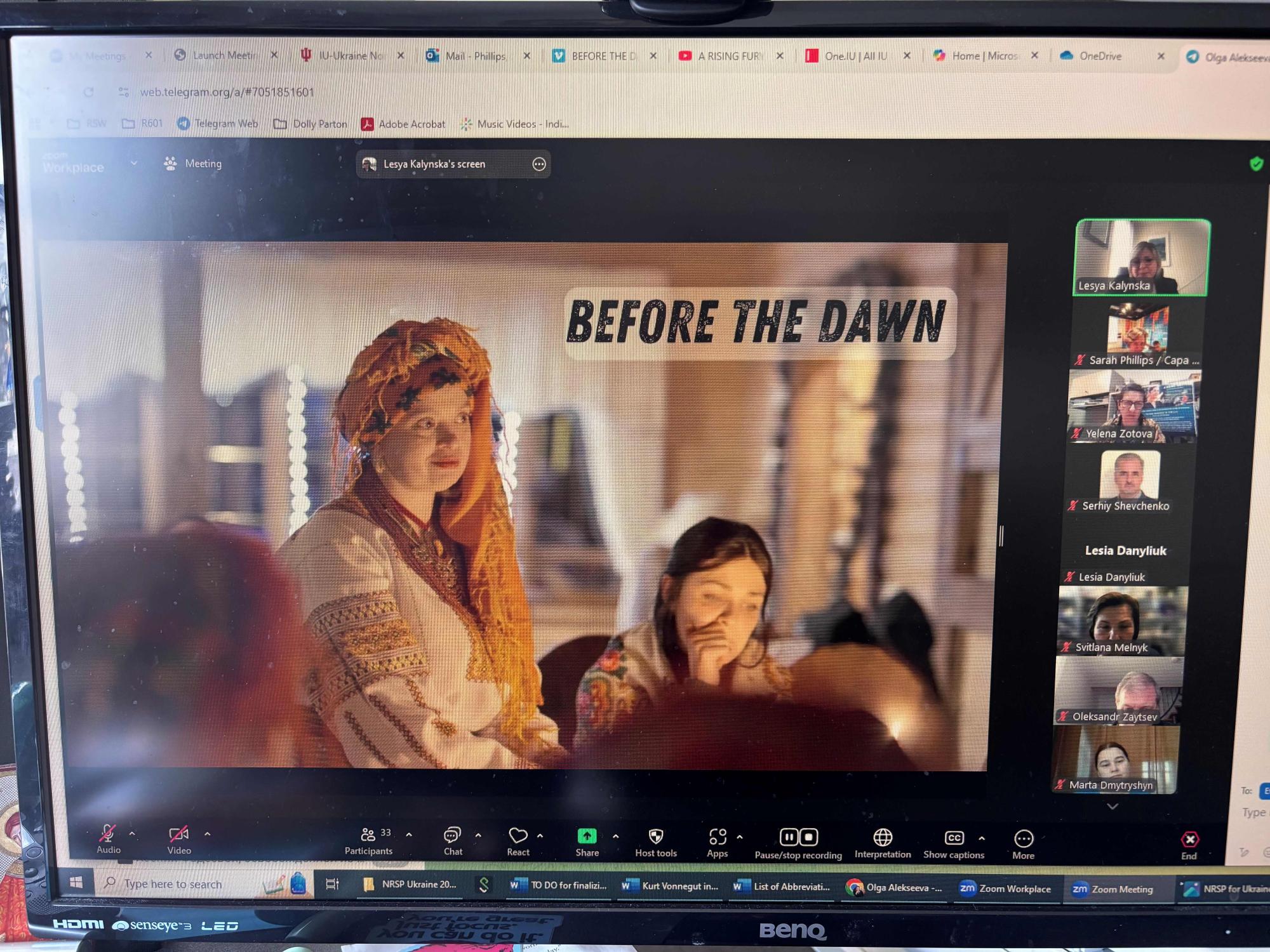Expand audio options arrow next to Audio
1270x952 pixels.
132,833
